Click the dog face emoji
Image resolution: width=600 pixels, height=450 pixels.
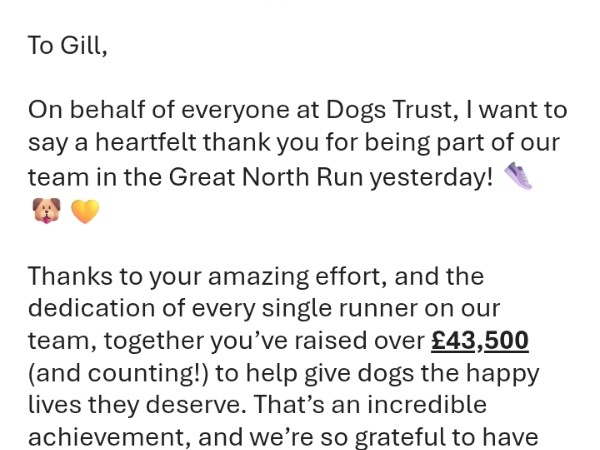click(46, 210)
